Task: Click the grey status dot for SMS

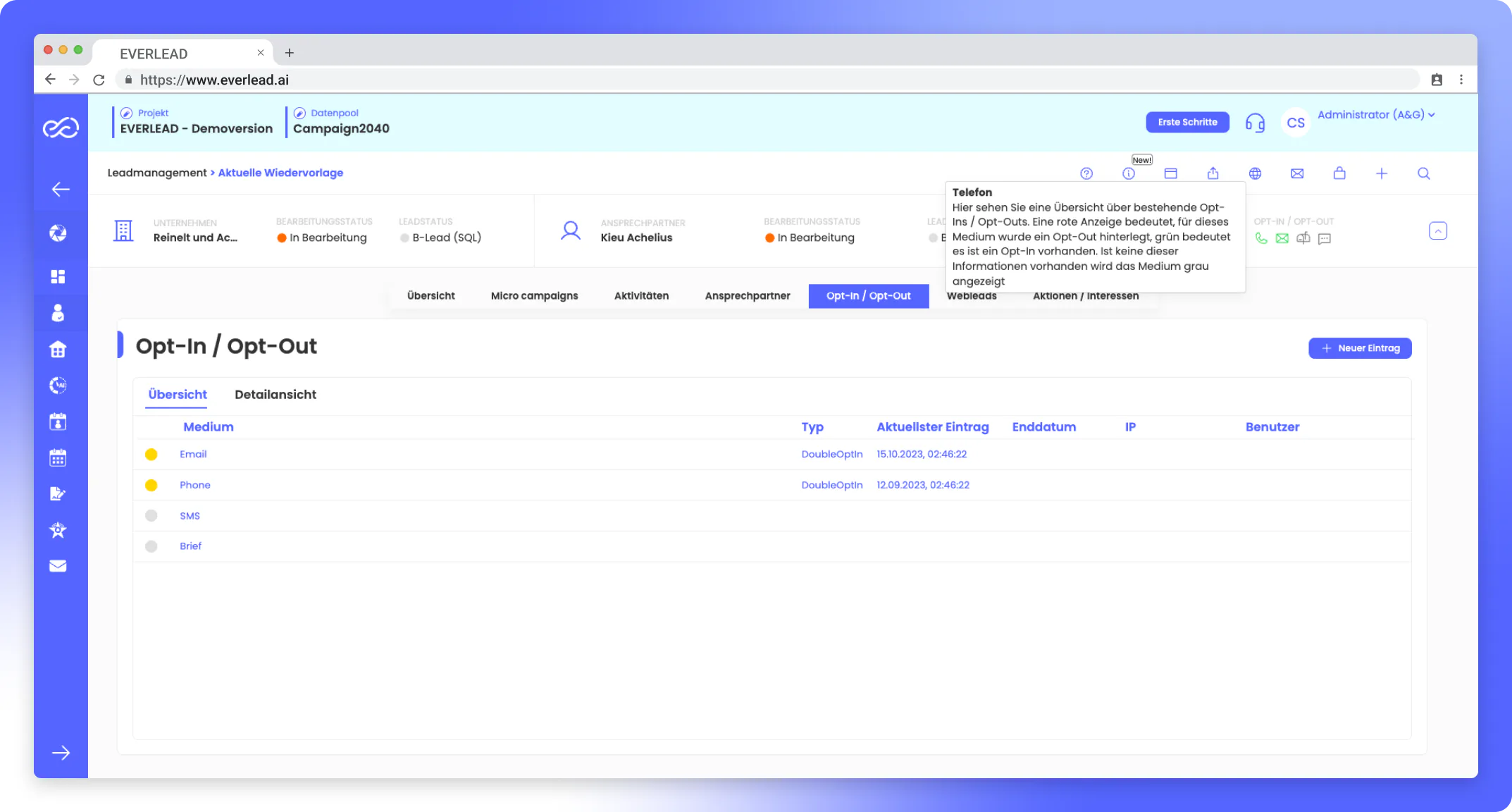Action: pos(151,516)
